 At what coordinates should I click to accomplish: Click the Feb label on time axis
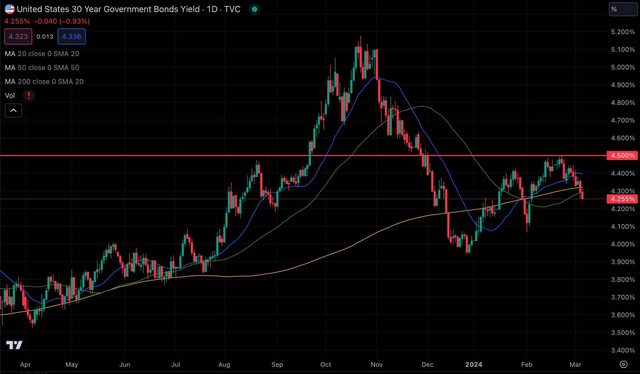pyautogui.click(x=527, y=365)
